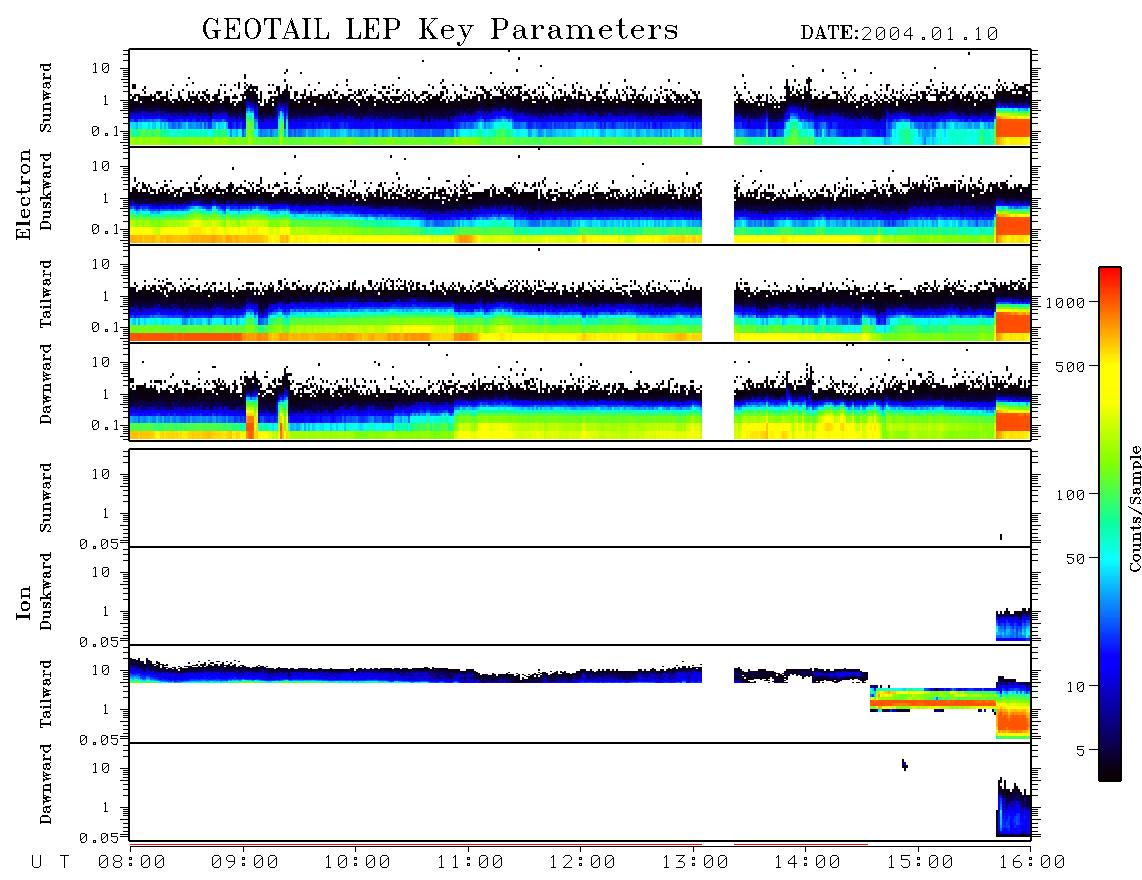Click the Ion Tailward panel label
This screenshot has height=880, width=1142.
[x=45, y=693]
